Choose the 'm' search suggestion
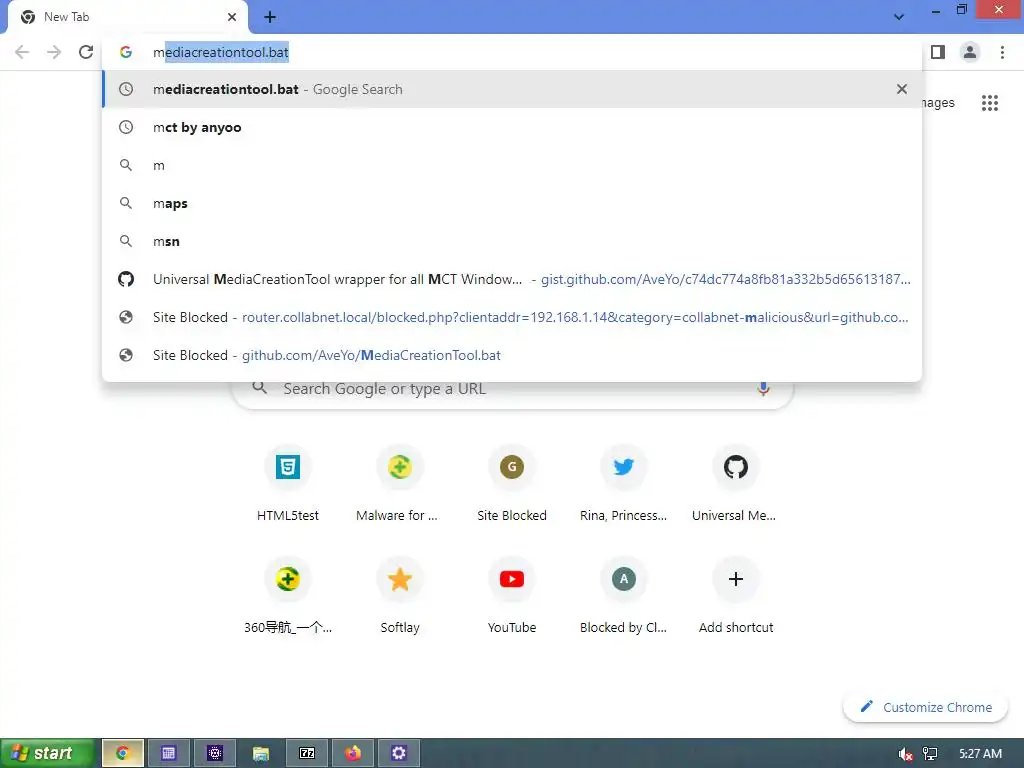This screenshot has height=768, width=1024. 512,165
